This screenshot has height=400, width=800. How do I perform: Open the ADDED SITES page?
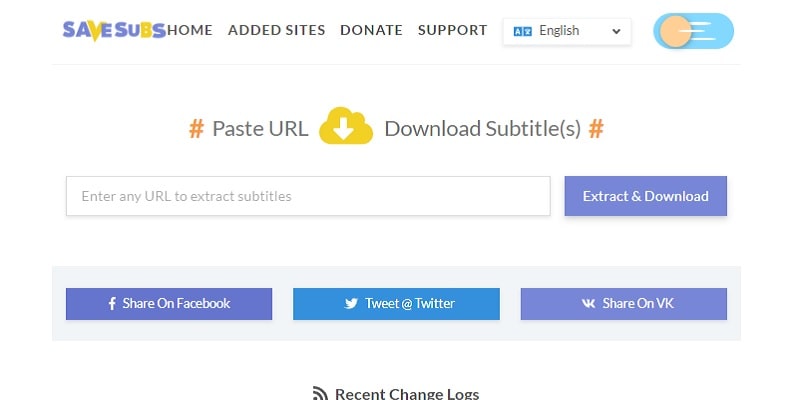(x=277, y=30)
